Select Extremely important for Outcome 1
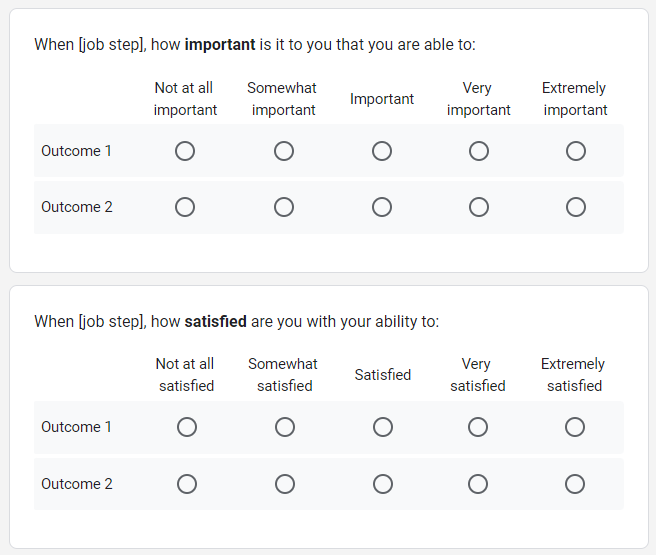Viewport: 656px width, 555px height. click(x=576, y=151)
